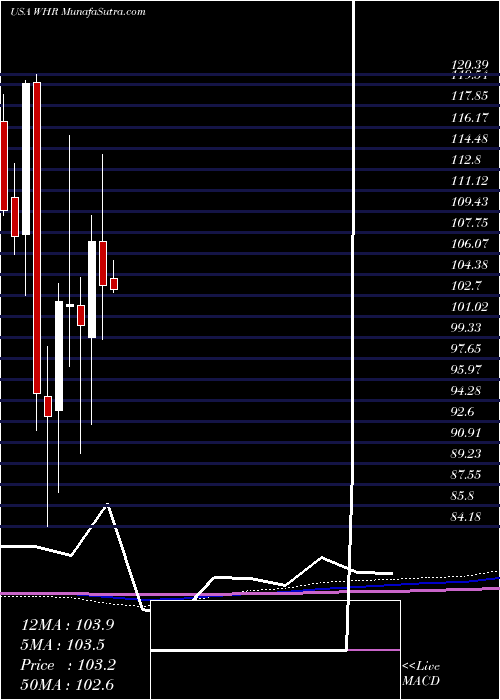Select the 92.6 price label
Viewport: 500px width, 700px height.
click(462, 412)
